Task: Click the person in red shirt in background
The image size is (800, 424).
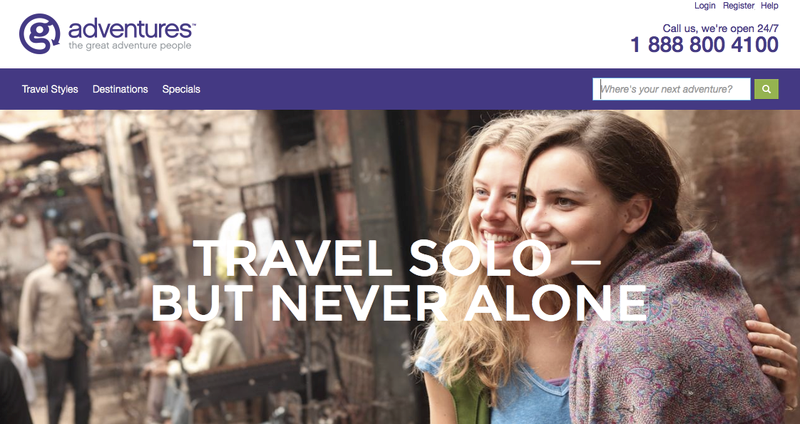Action: pyautogui.click(x=168, y=339)
